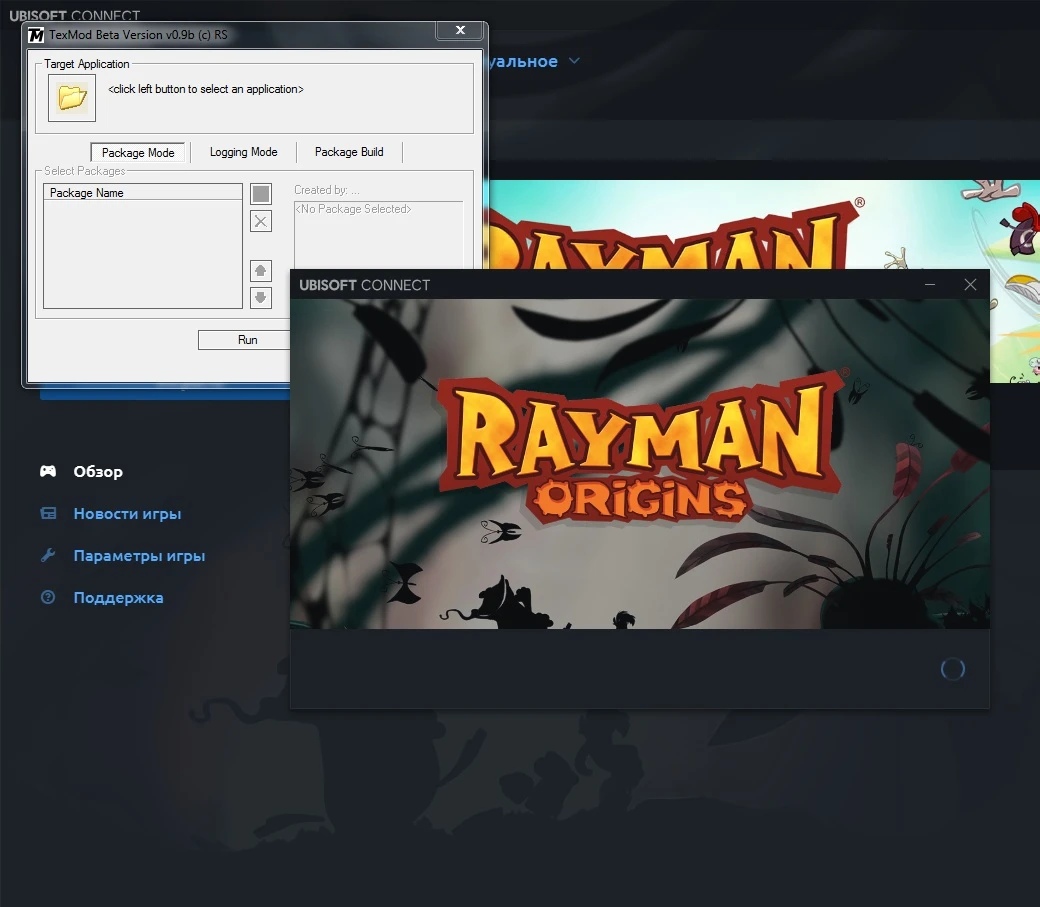Screen dimensions: 1040x907
Task: Open the UBISOFT CONNECT logo at the top
Action: click(x=76, y=15)
